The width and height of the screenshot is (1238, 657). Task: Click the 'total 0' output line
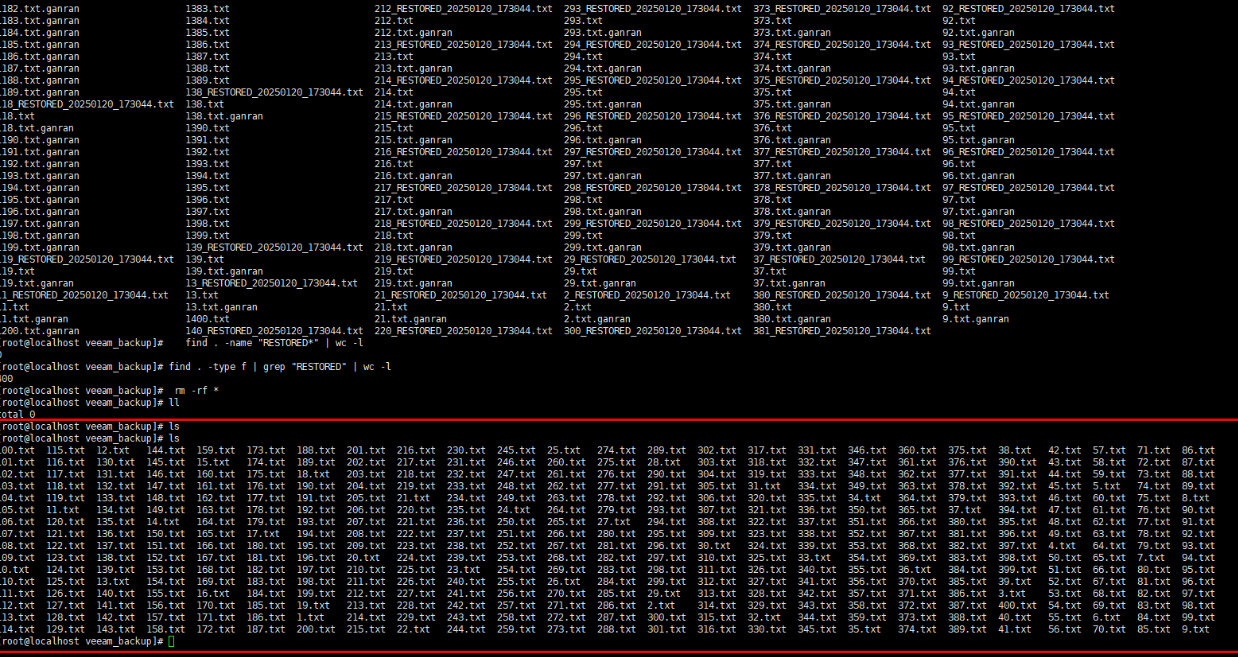click(18, 414)
